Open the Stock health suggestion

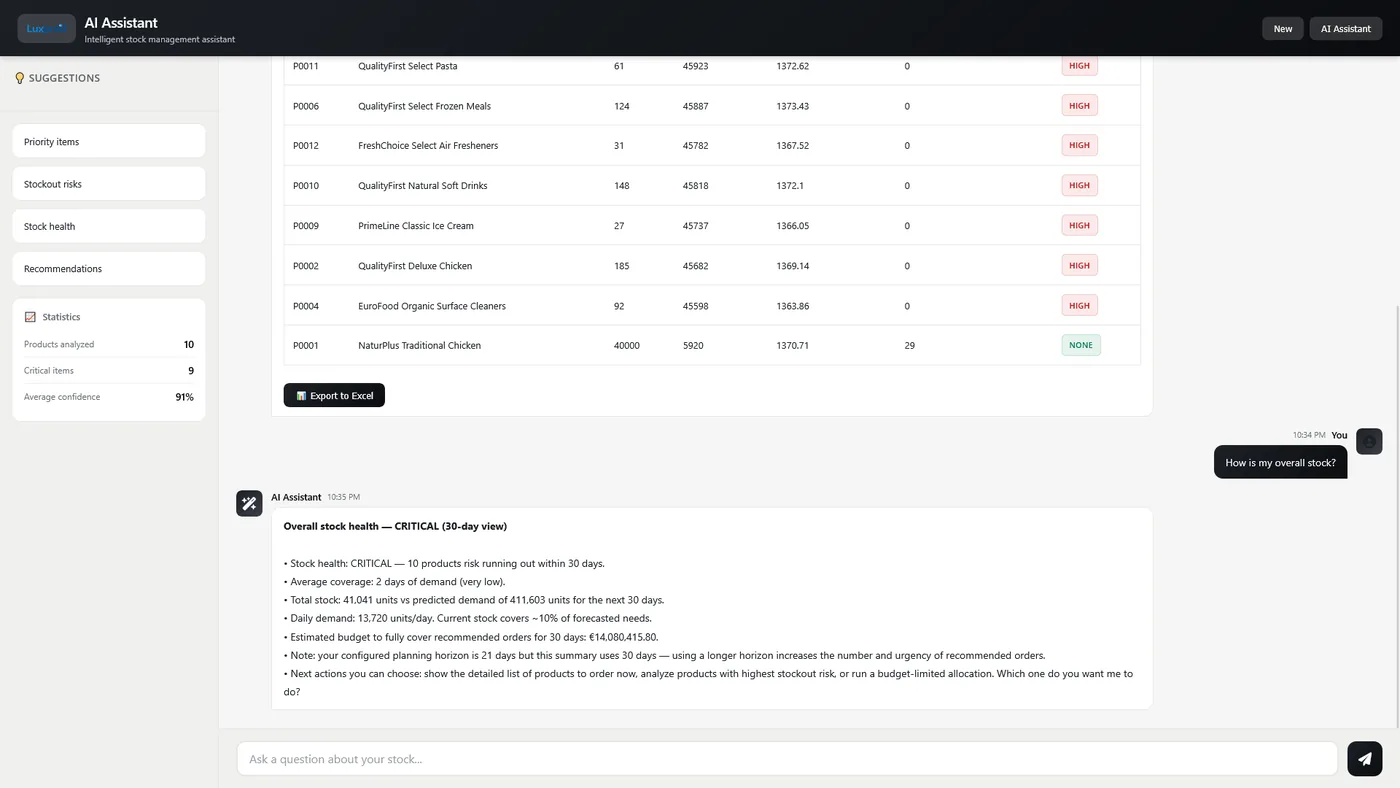109,226
